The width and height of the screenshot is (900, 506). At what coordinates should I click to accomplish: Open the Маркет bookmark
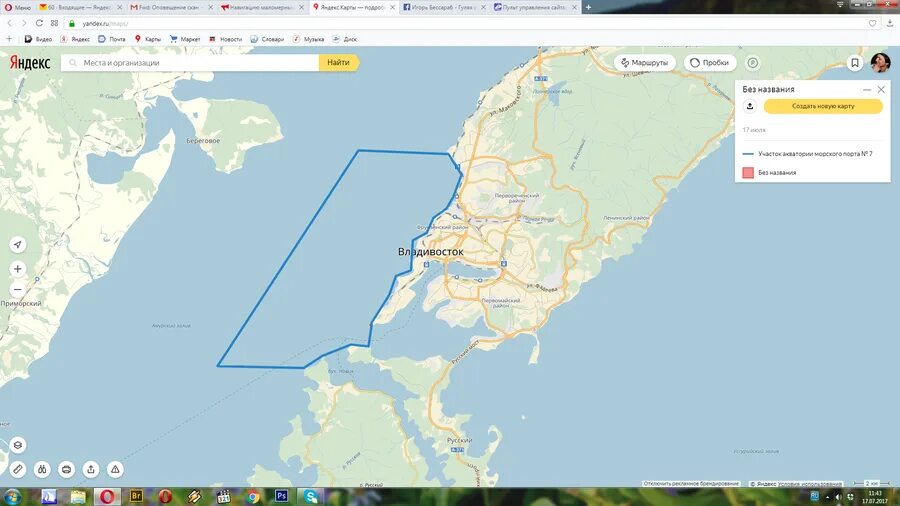pos(185,39)
